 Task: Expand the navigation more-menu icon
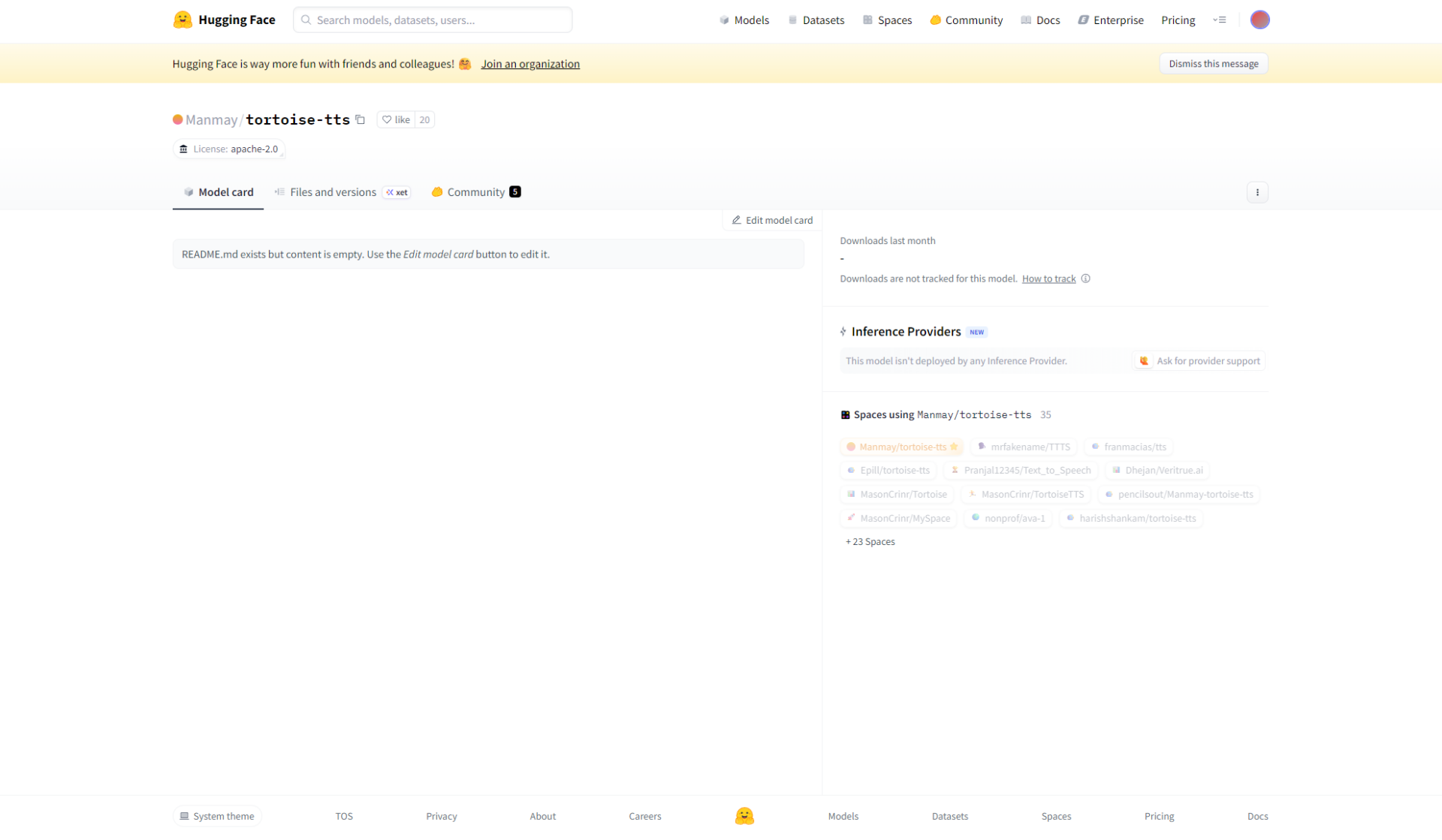pos(1220,20)
